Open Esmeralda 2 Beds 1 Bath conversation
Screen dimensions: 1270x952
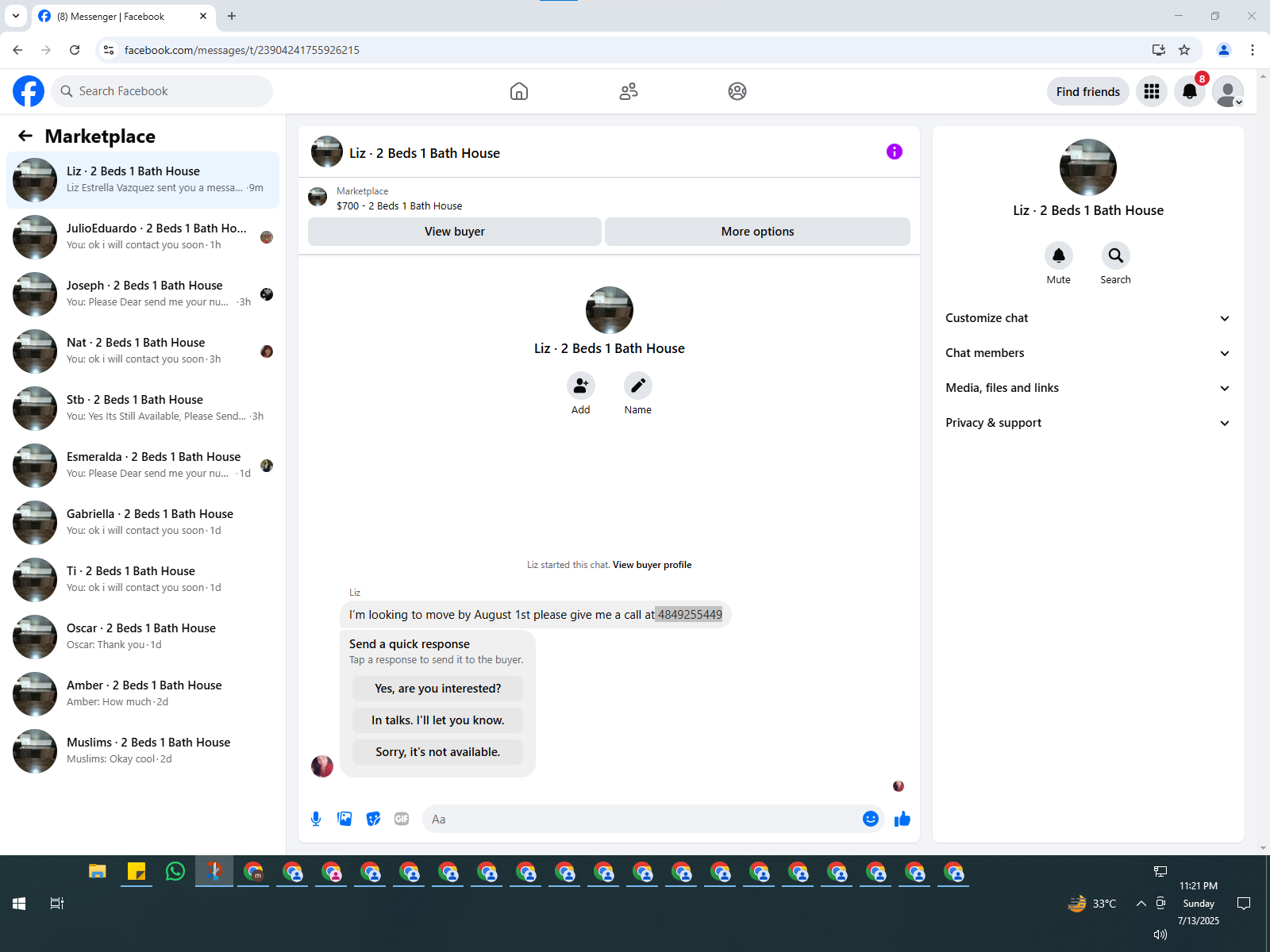pos(143,466)
